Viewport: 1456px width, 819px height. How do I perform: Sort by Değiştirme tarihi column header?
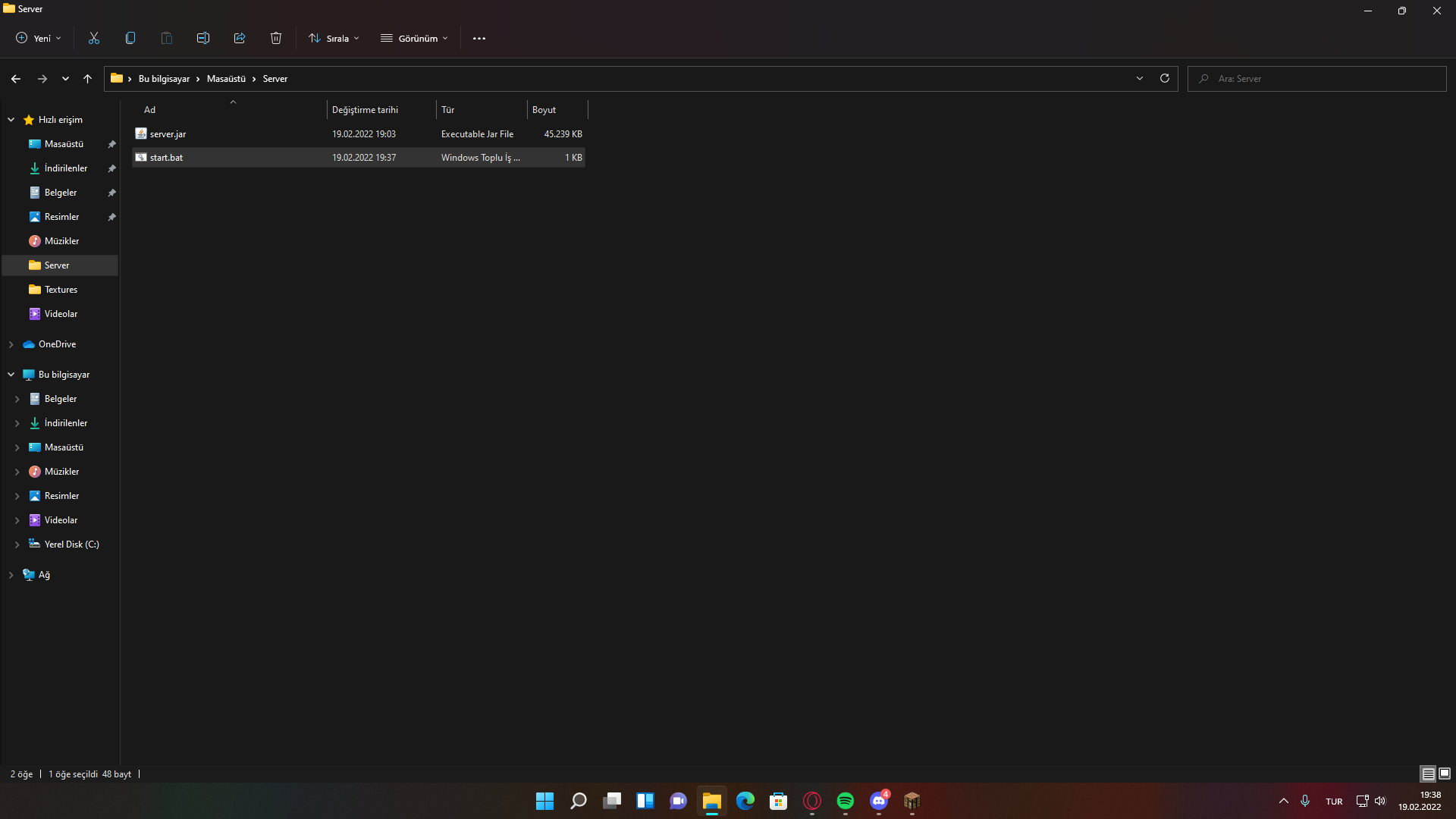(x=365, y=110)
